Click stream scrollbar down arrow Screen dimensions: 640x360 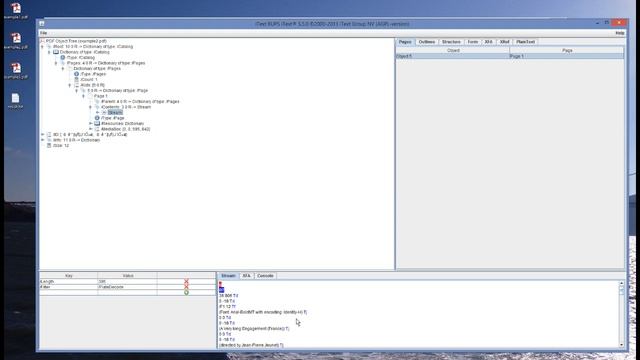tap(621, 345)
